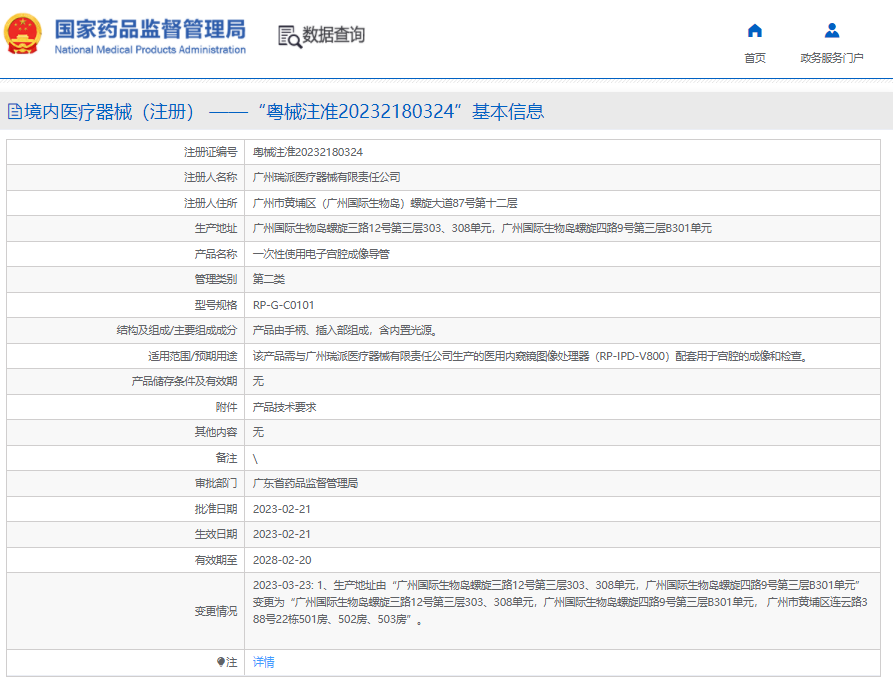Screen dimensions: 893x684
Task: Select 广东省药品监督管理局 approval department
Action: (305, 484)
